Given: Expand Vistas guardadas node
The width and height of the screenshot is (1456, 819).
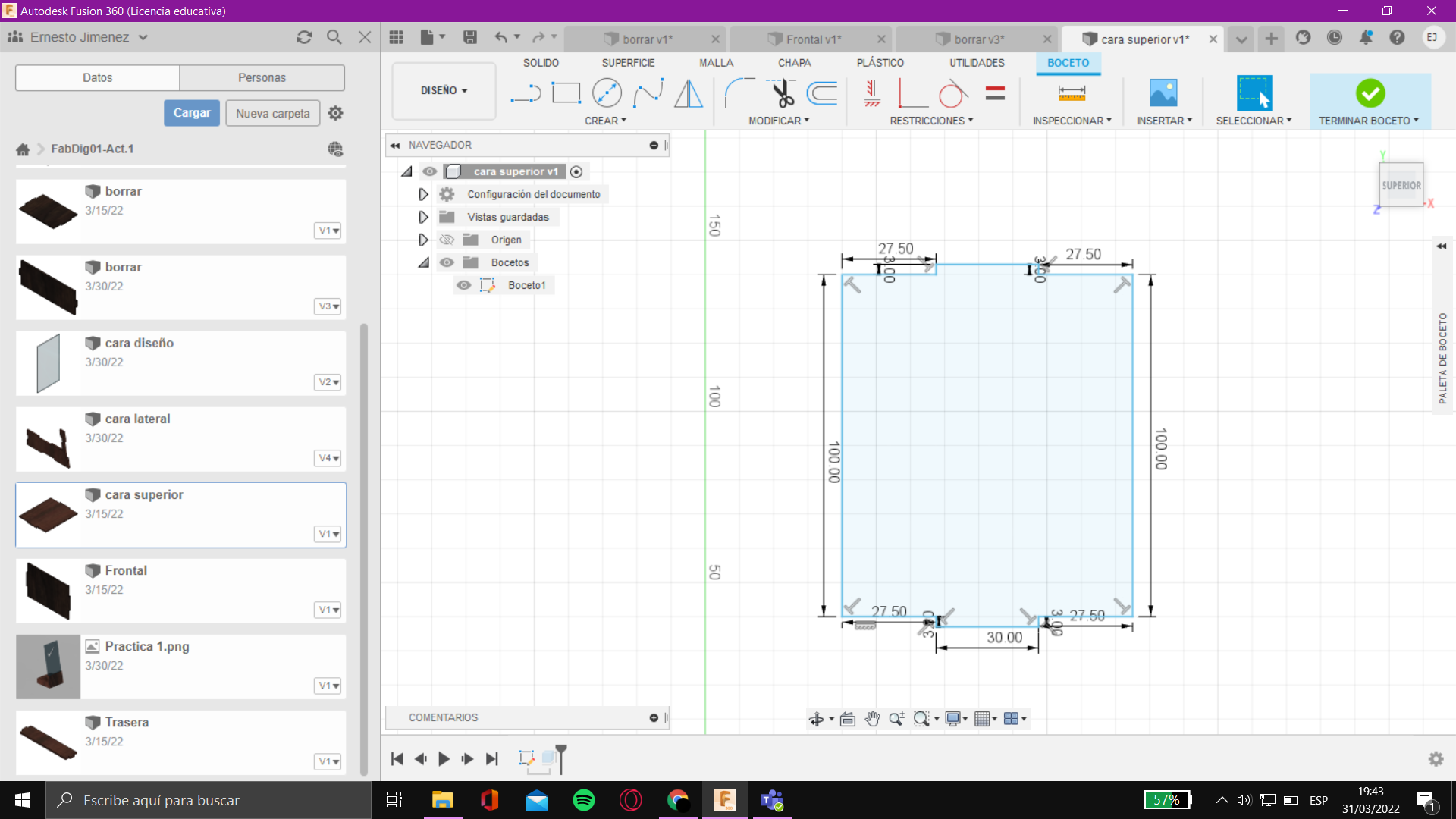Looking at the screenshot, I should (x=423, y=217).
